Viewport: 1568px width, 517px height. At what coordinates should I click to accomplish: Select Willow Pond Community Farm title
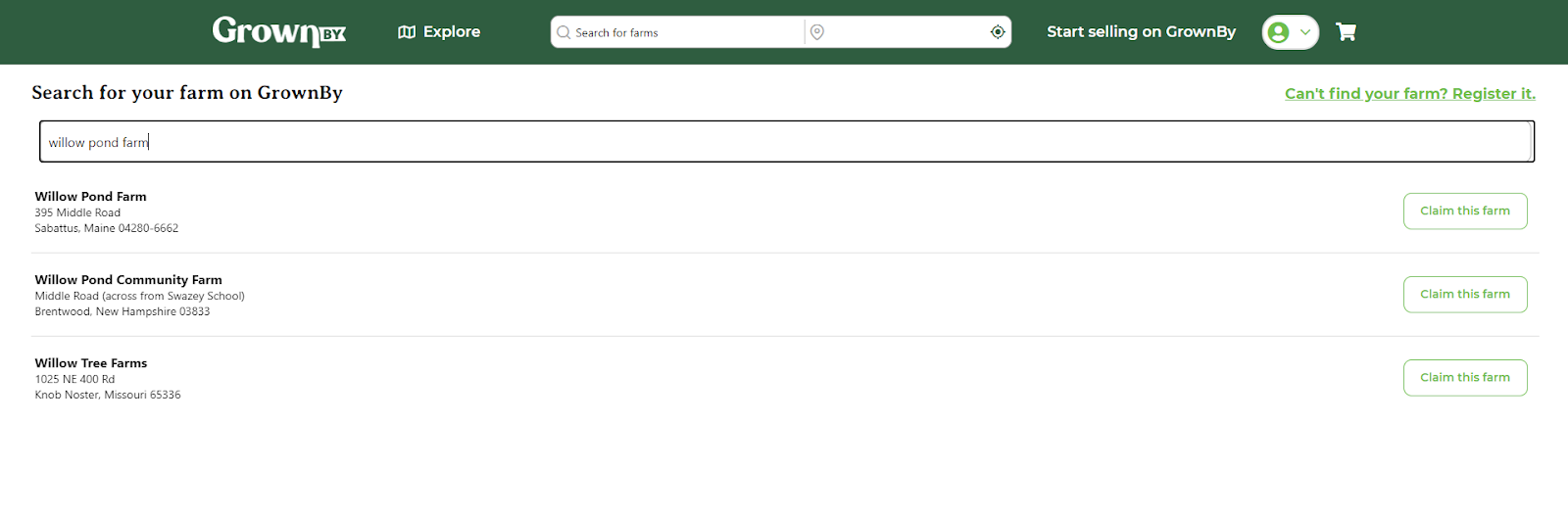[x=128, y=279]
